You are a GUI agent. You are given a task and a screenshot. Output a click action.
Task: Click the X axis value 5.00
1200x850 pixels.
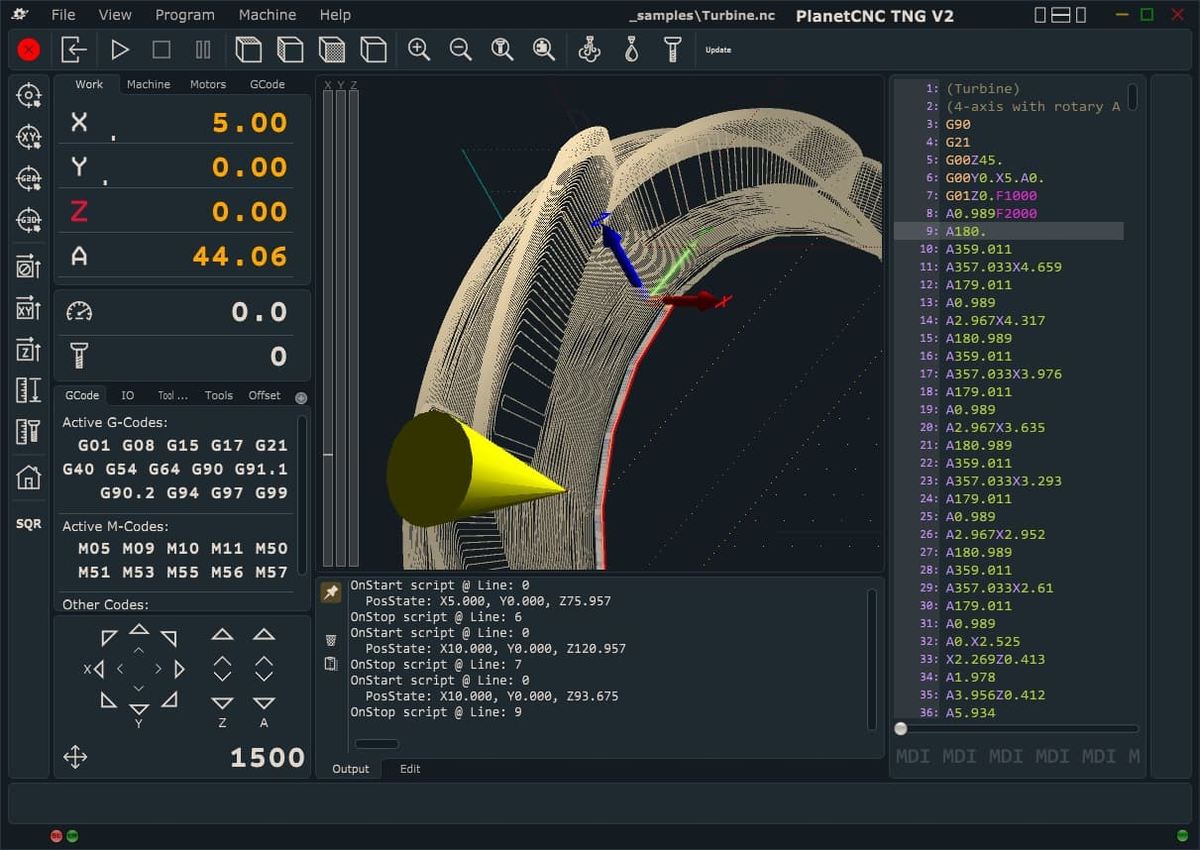tap(250, 123)
